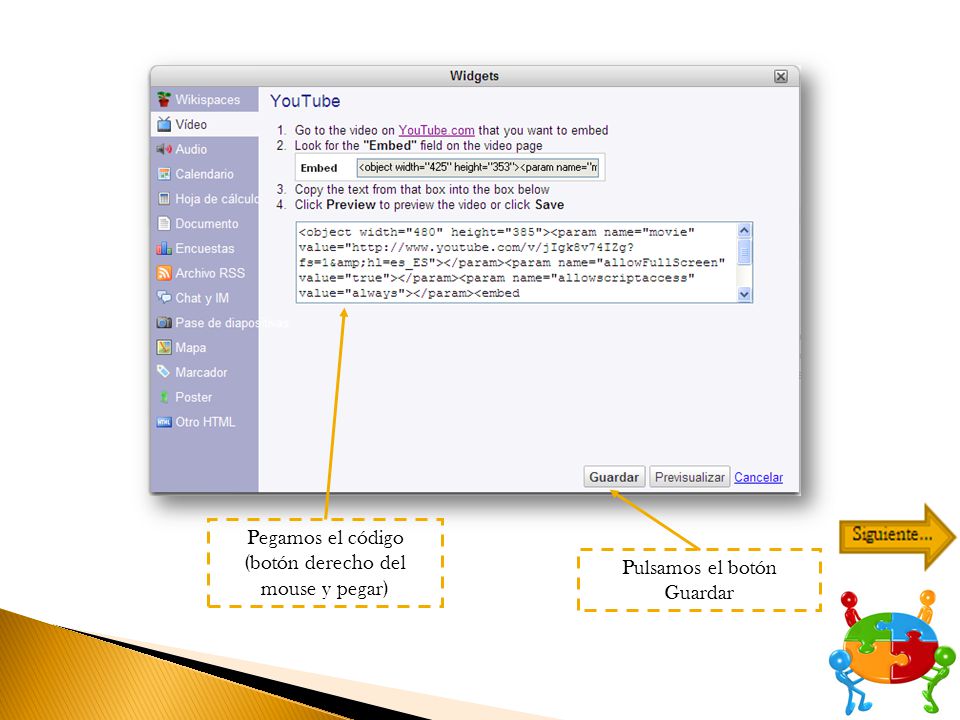
Task: Open the Wikispaces widget category
Action: pos(204,99)
